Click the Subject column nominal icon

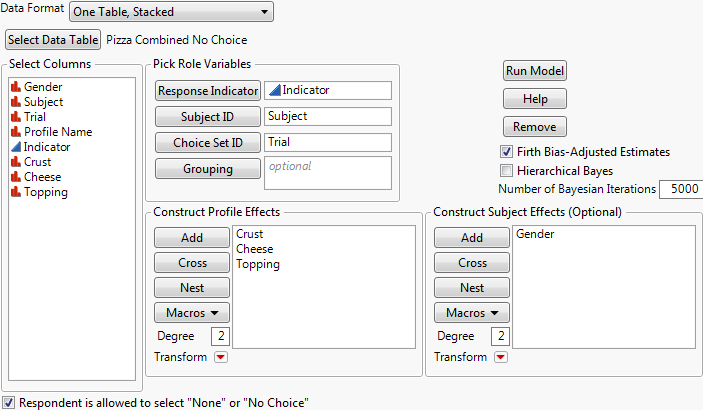click(x=16, y=102)
